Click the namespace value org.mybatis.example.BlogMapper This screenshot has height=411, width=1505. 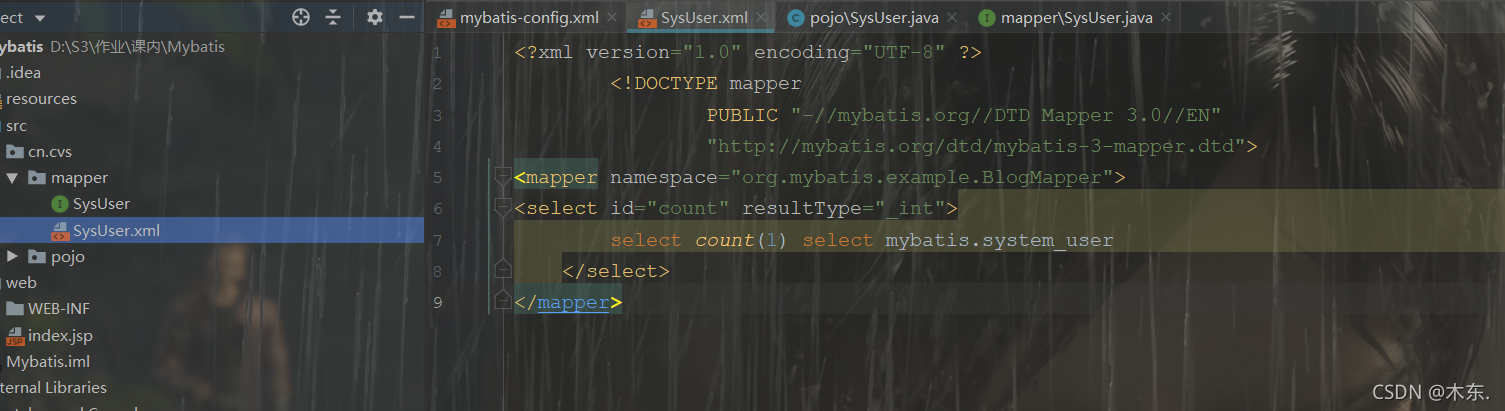click(922, 178)
